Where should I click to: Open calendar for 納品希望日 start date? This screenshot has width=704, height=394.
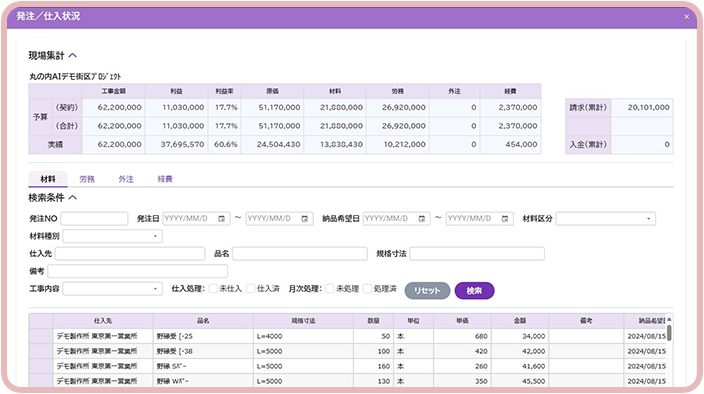[x=422, y=219]
